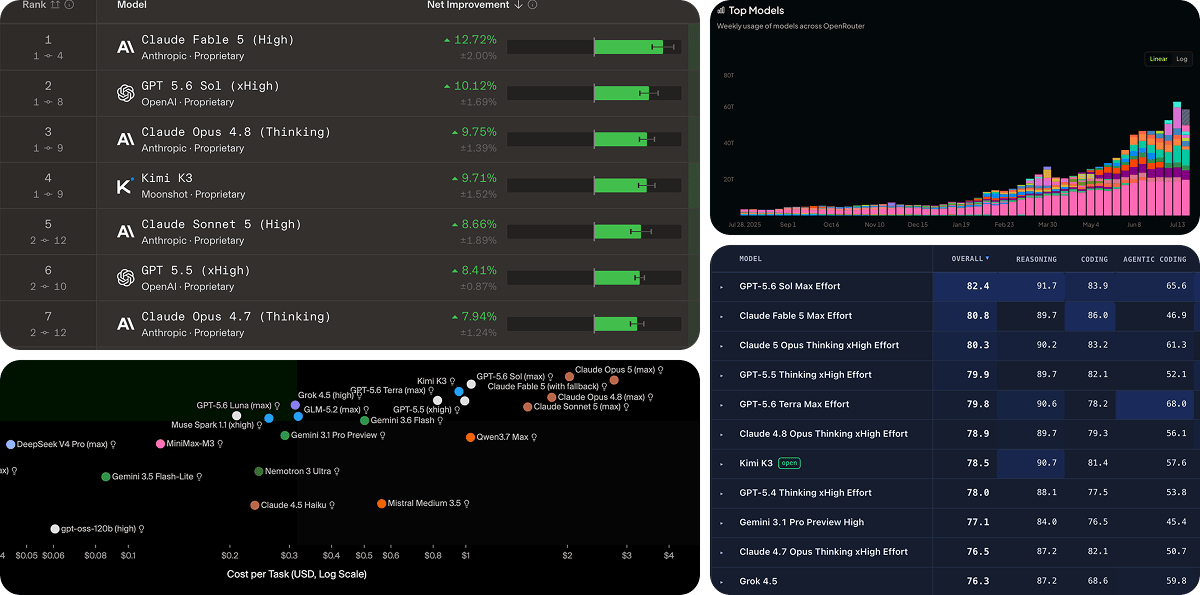The height and width of the screenshot is (595, 1200).
Task: Click the Weekly usage of models across OpenRouter subtitle
Action: pos(791,26)
